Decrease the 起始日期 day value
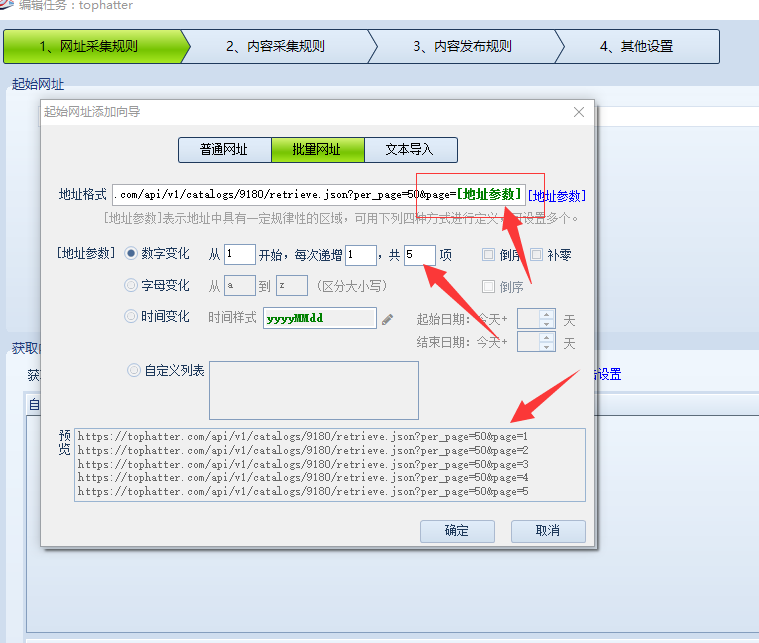 (546, 323)
